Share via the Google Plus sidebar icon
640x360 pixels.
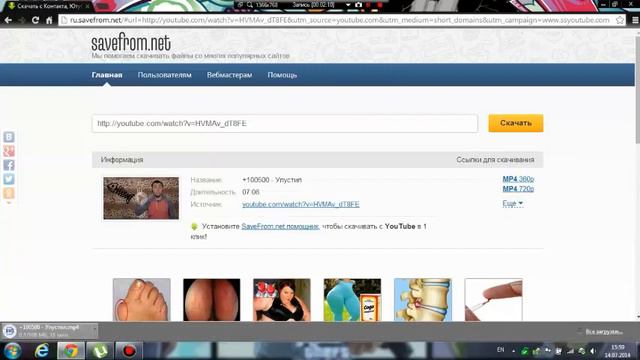[x=9, y=151]
